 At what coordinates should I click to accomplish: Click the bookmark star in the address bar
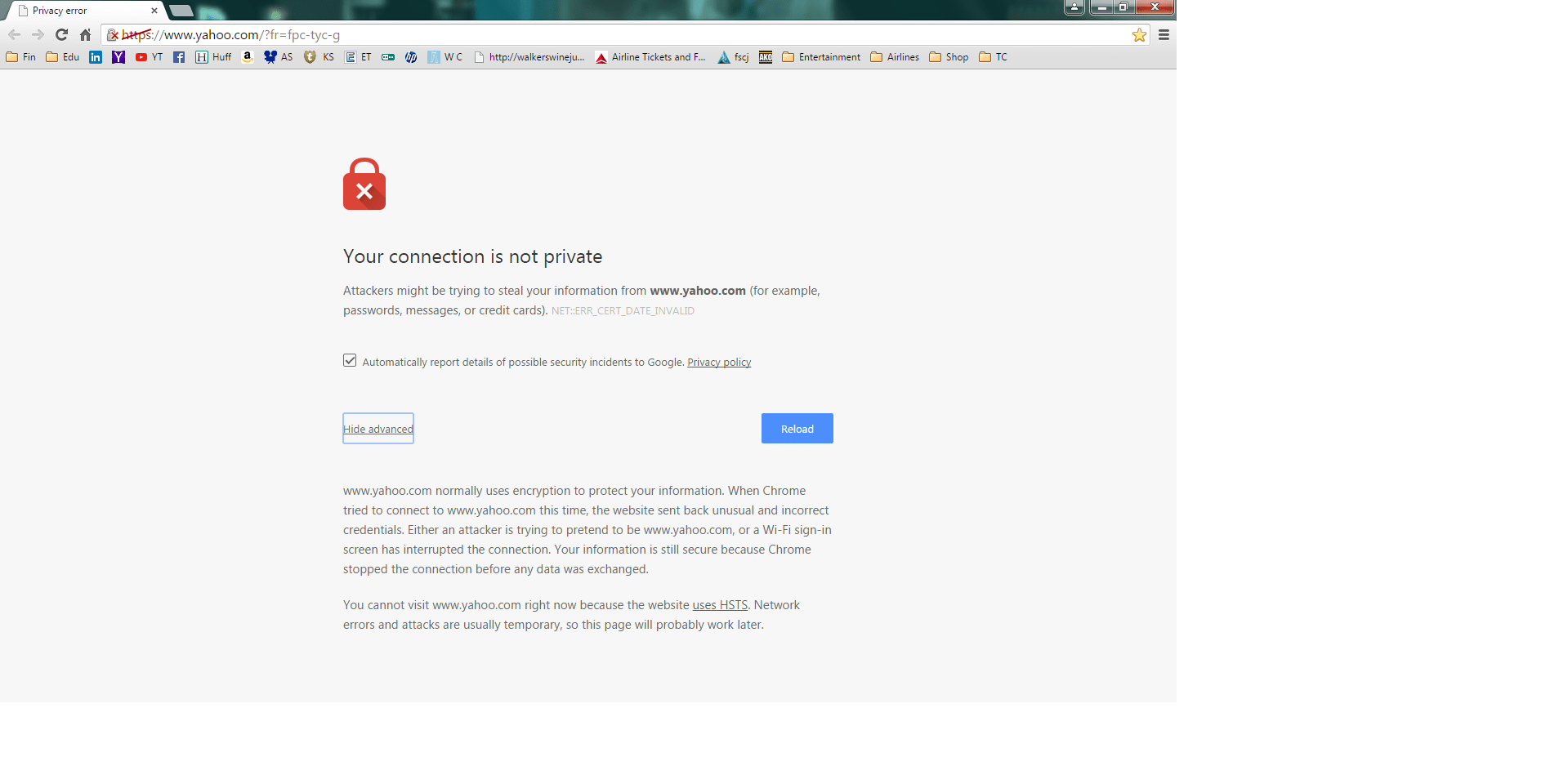(1138, 35)
